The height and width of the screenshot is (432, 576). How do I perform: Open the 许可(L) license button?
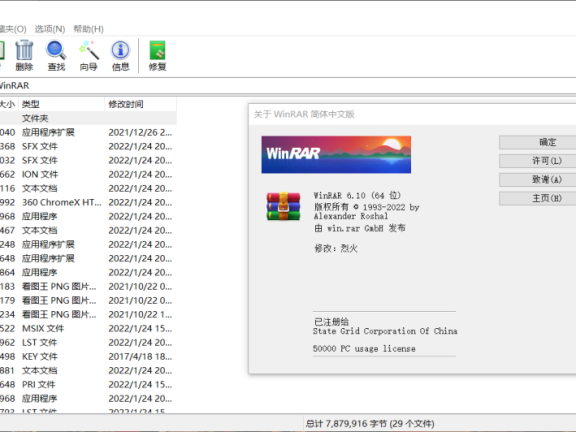point(537,161)
